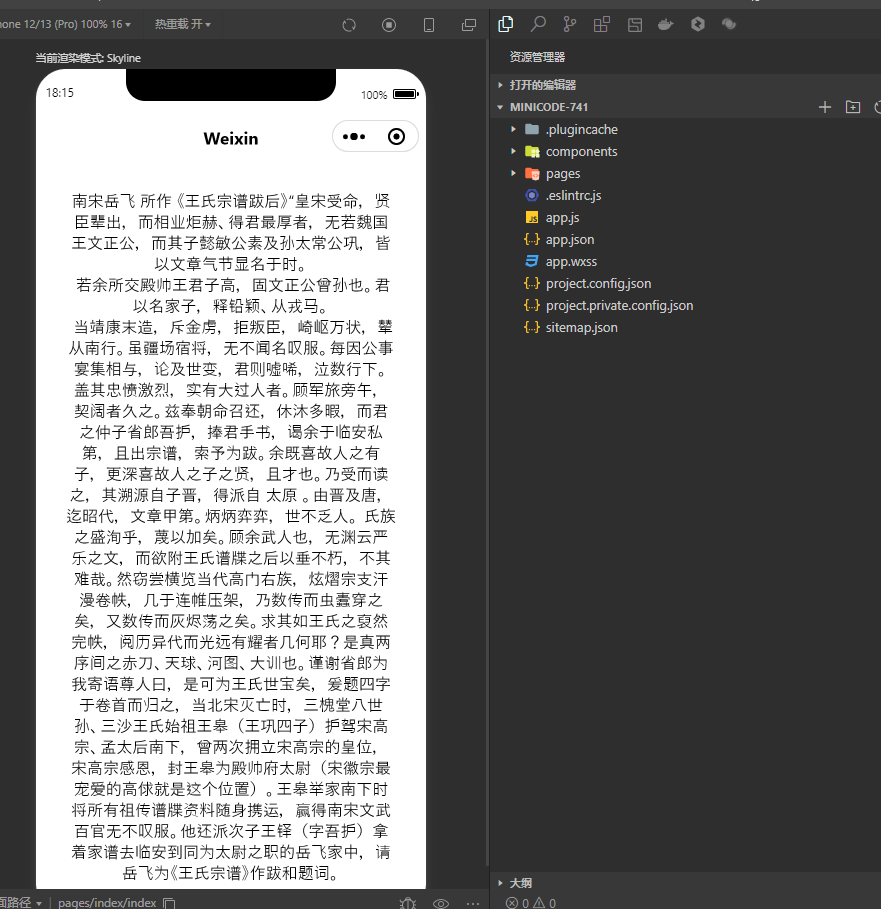Open the page path dropdown
The image size is (881, 909).
click(x=21, y=903)
